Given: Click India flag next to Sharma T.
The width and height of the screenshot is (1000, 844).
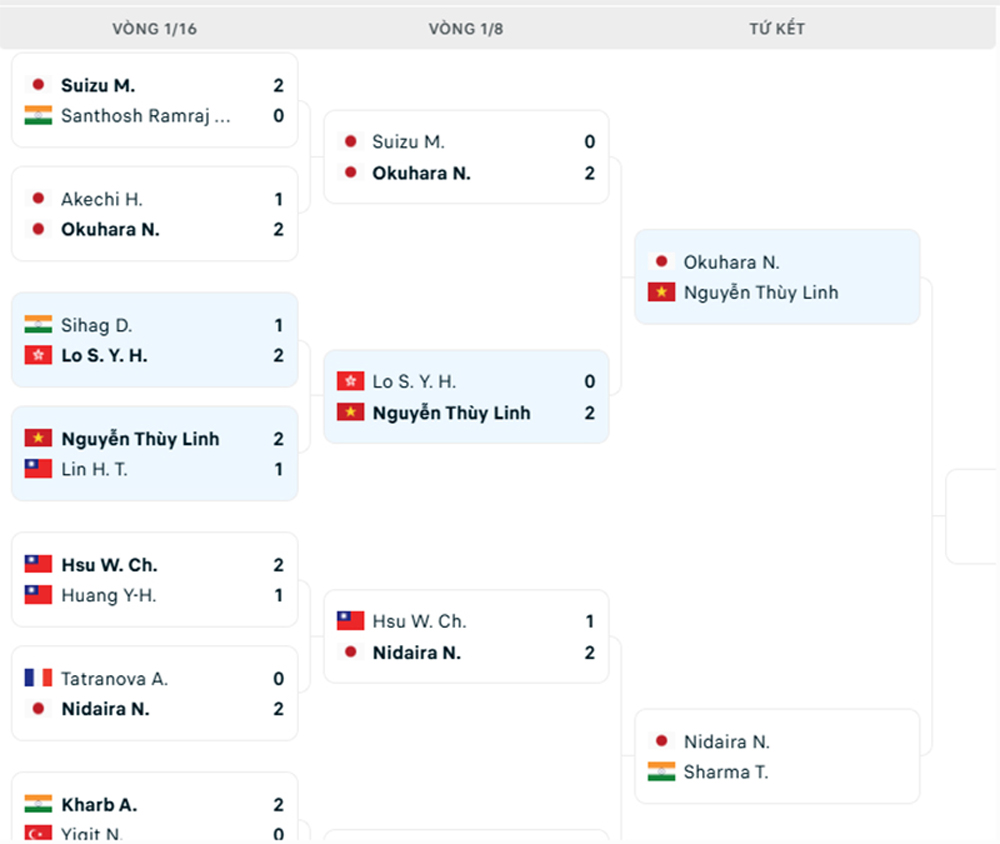Looking at the screenshot, I should pos(661,772).
